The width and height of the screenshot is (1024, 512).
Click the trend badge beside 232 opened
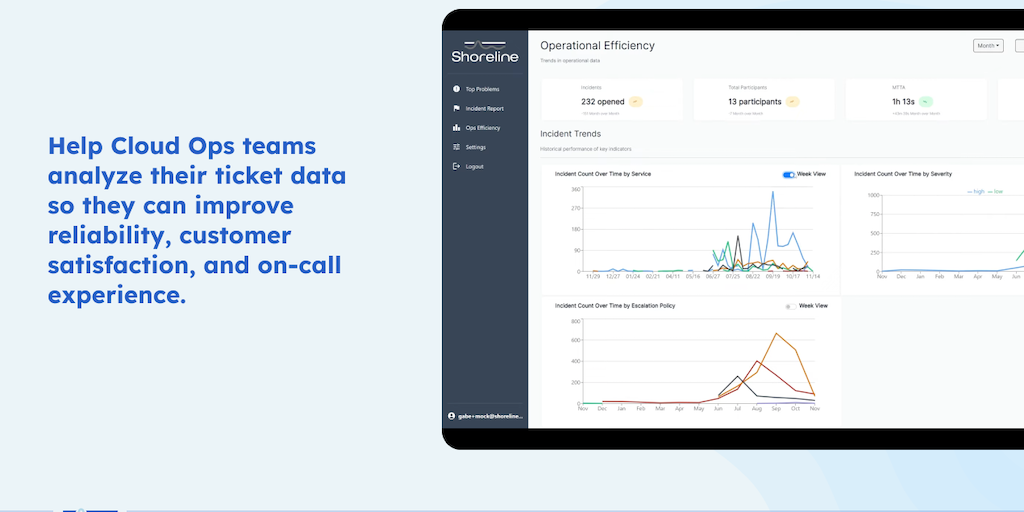click(x=635, y=102)
